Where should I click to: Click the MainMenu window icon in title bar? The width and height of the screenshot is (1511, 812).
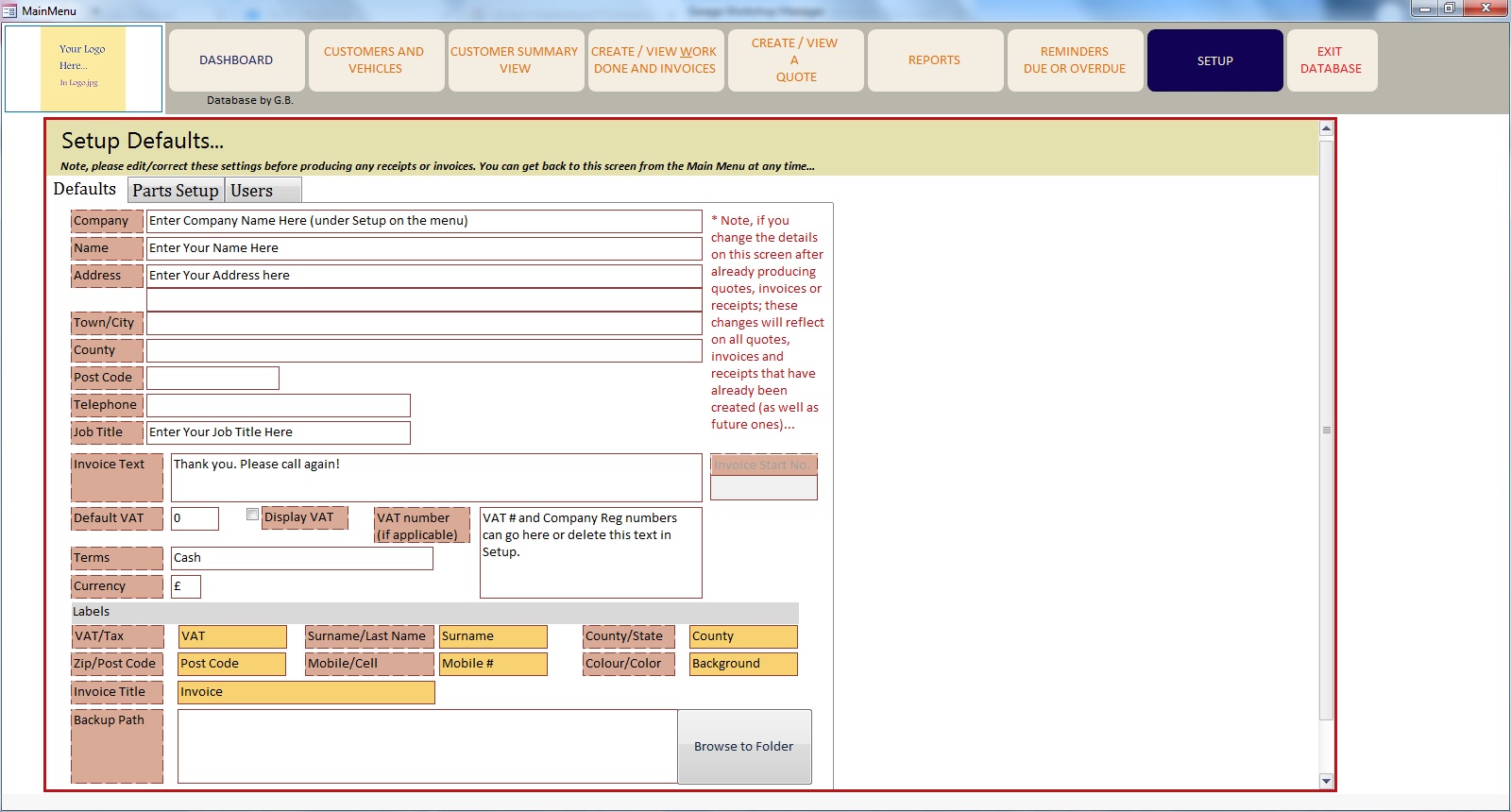9,10
